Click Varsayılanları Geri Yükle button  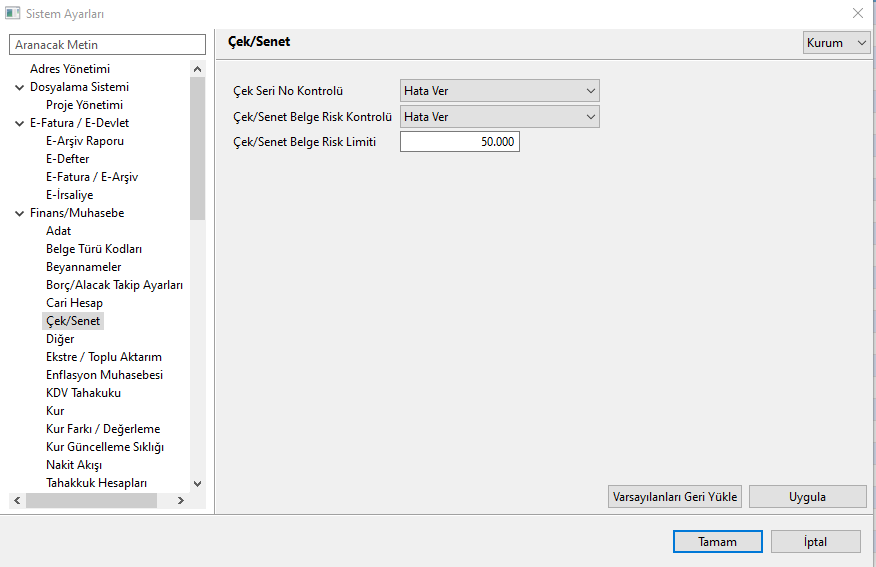click(674, 497)
